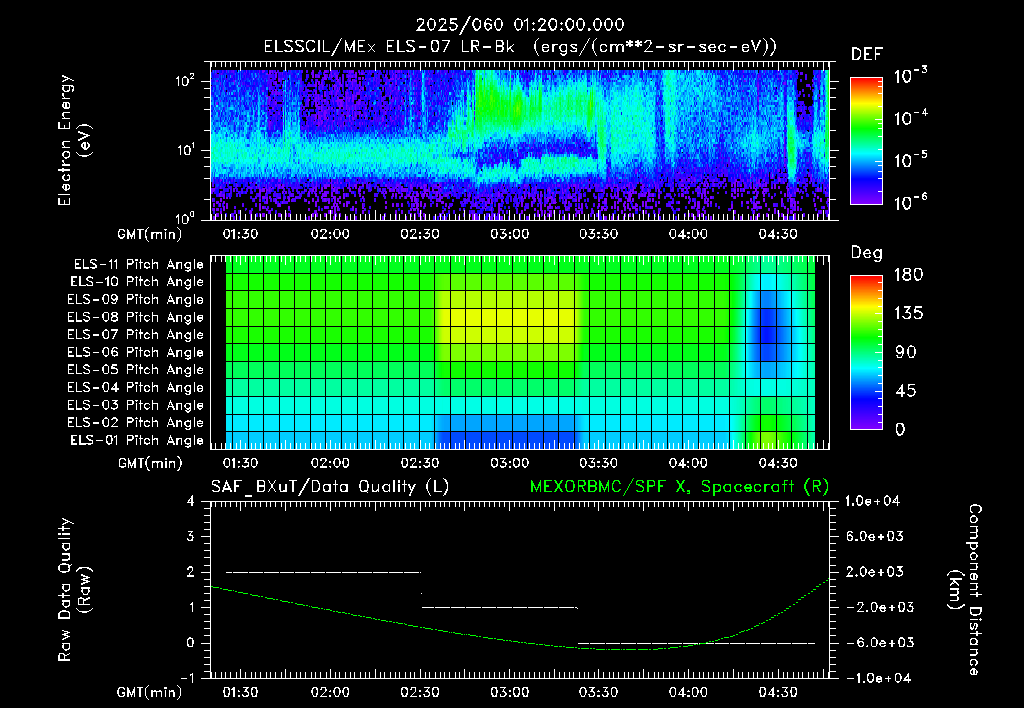Click the 135 value on Deg color bar
This screenshot has height=708, width=1024.
908,313
